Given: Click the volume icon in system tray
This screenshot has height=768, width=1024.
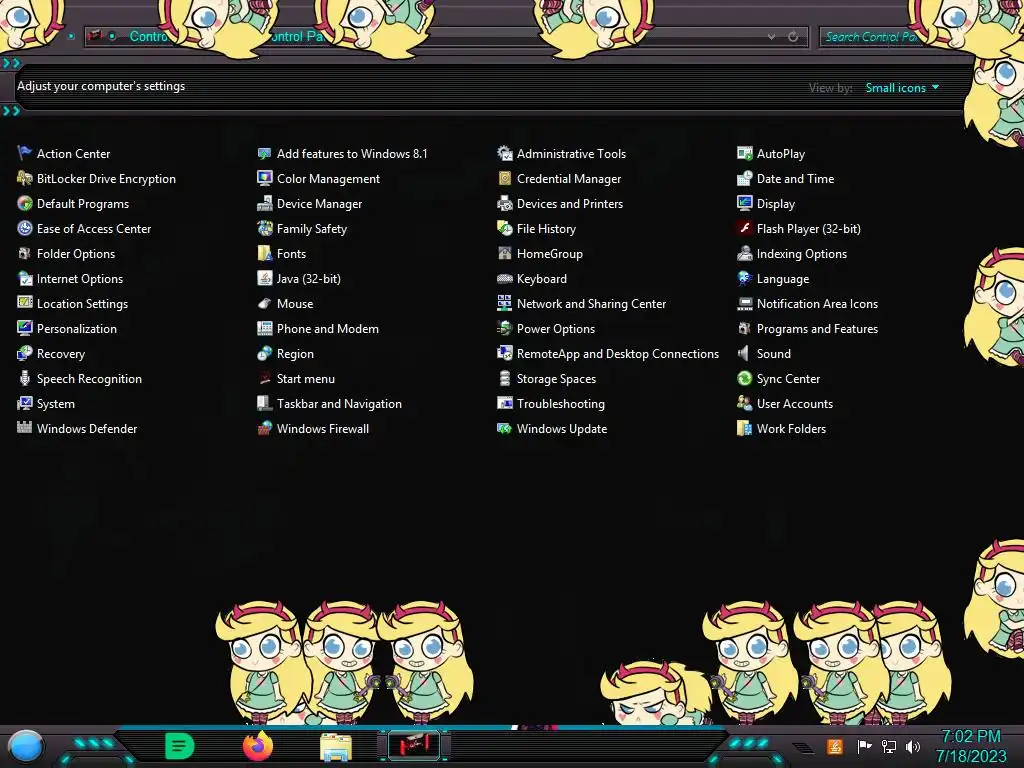Looking at the screenshot, I should pos(912,746).
